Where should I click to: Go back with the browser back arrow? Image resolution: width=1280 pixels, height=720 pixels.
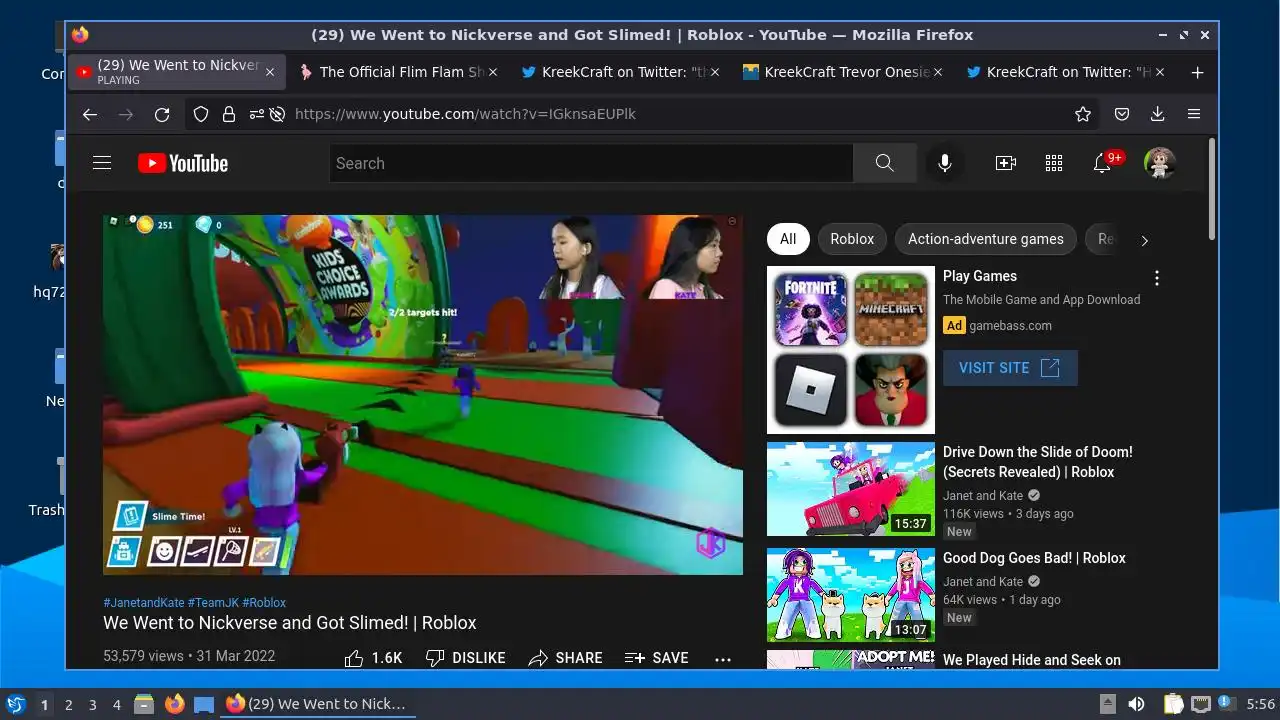pyautogui.click(x=90, y=114)
